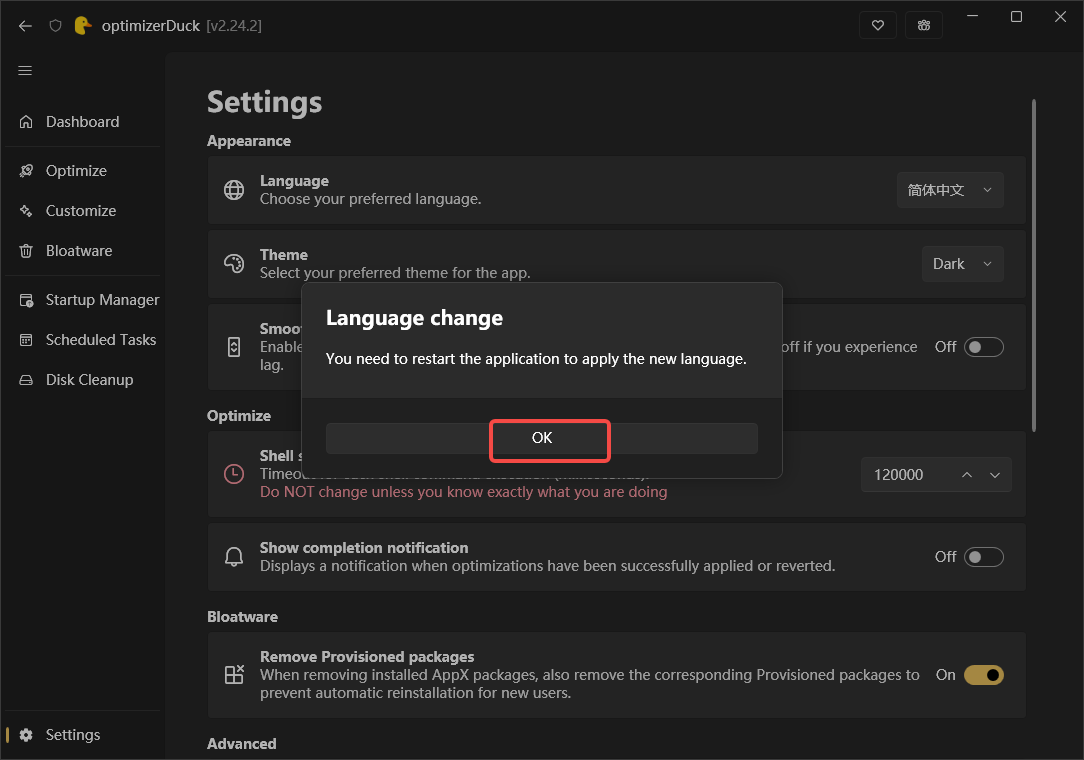Click the bell icon for completion notification
The width and height of the screenshot is (1084, 760).
pos(234,557)
